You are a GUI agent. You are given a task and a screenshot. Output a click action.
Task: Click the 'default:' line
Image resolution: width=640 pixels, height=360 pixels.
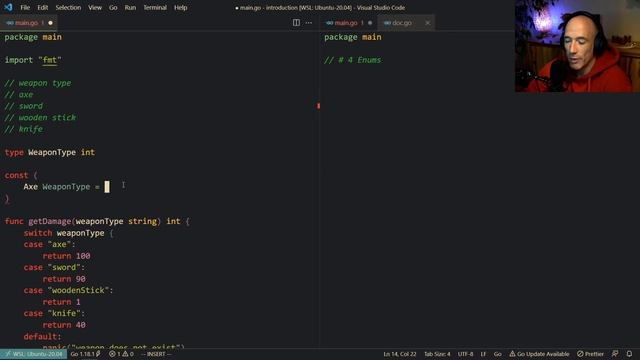click(42, 336)
